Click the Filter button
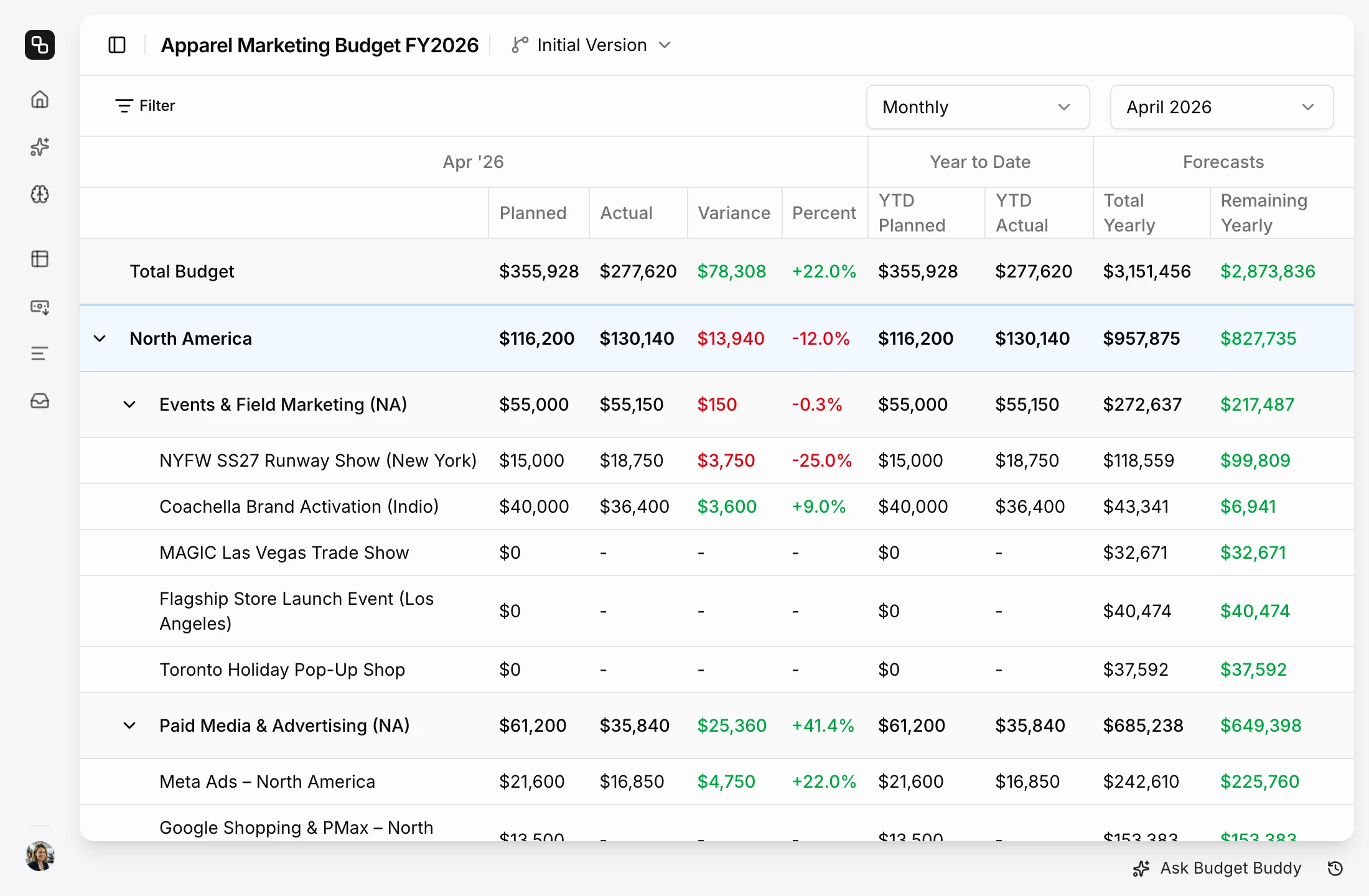1369x896 pixels. click(x=145, y=106)
